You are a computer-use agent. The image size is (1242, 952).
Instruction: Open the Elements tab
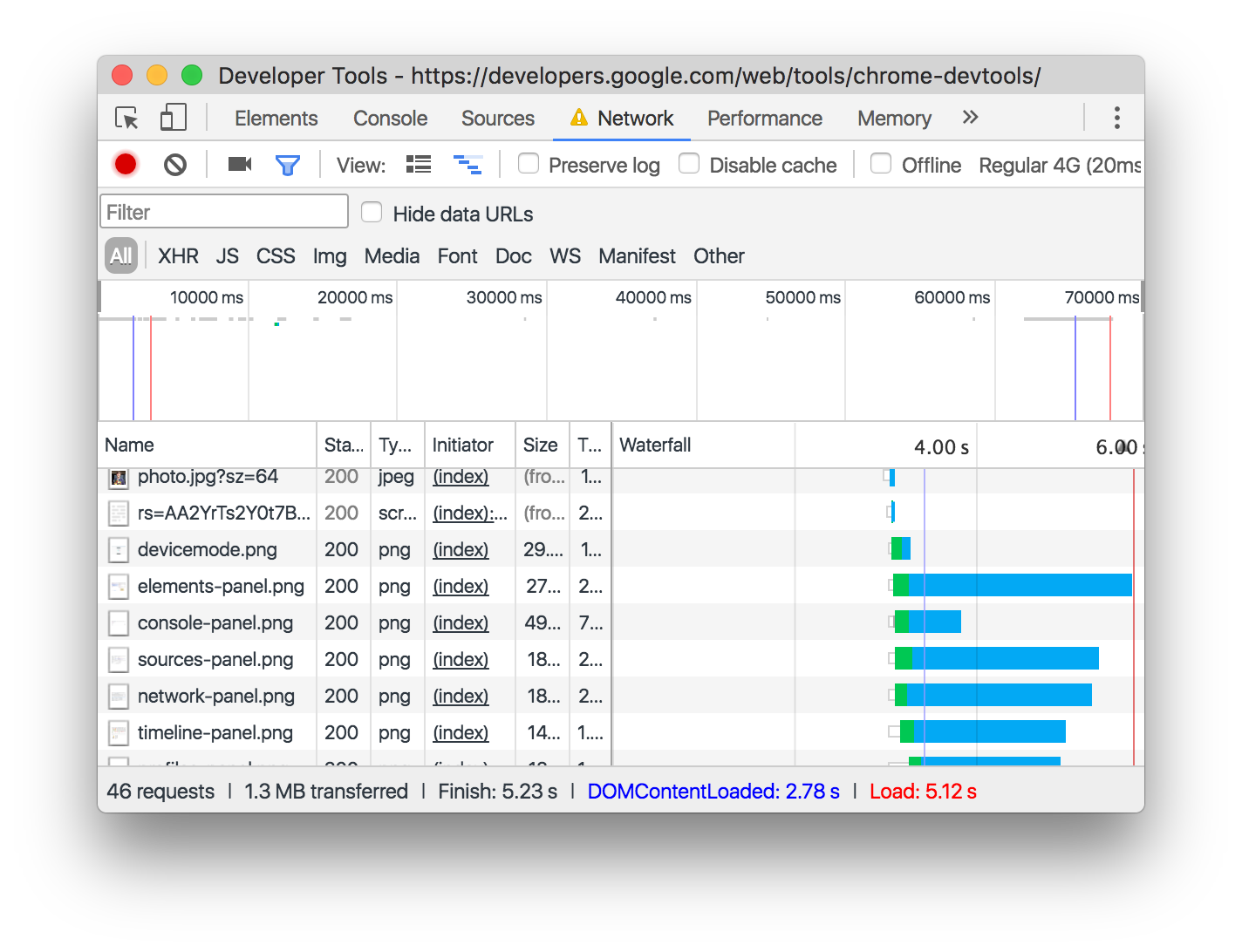pos(276,119)
